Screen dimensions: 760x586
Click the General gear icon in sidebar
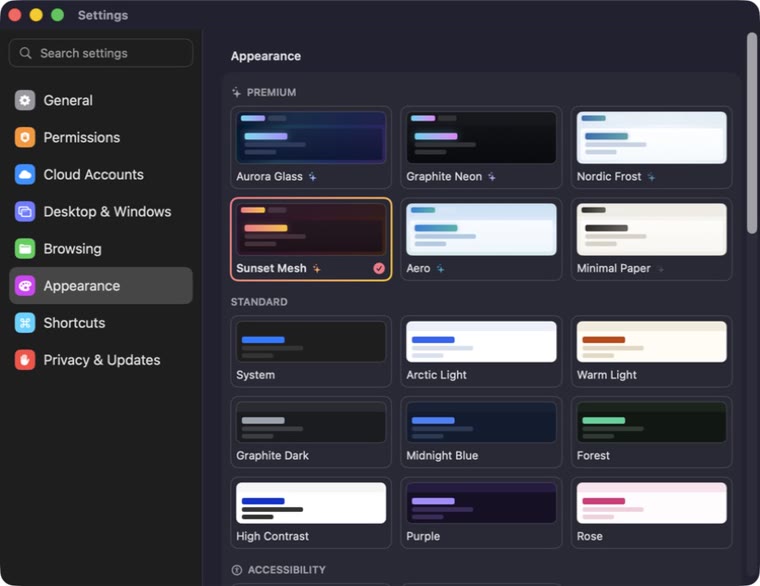point(25,100)
